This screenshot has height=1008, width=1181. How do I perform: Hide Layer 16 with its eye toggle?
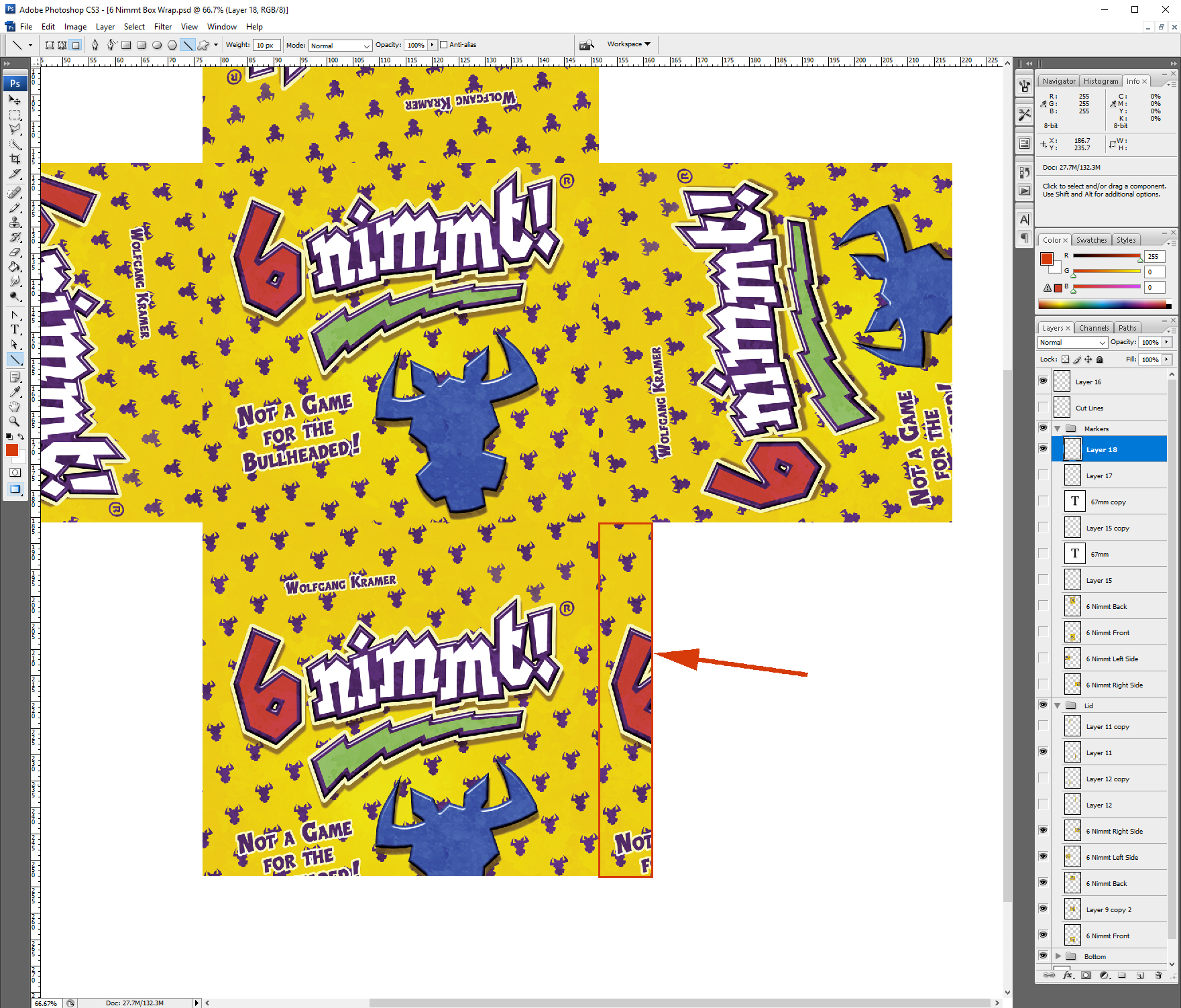tap(1044, 381)
